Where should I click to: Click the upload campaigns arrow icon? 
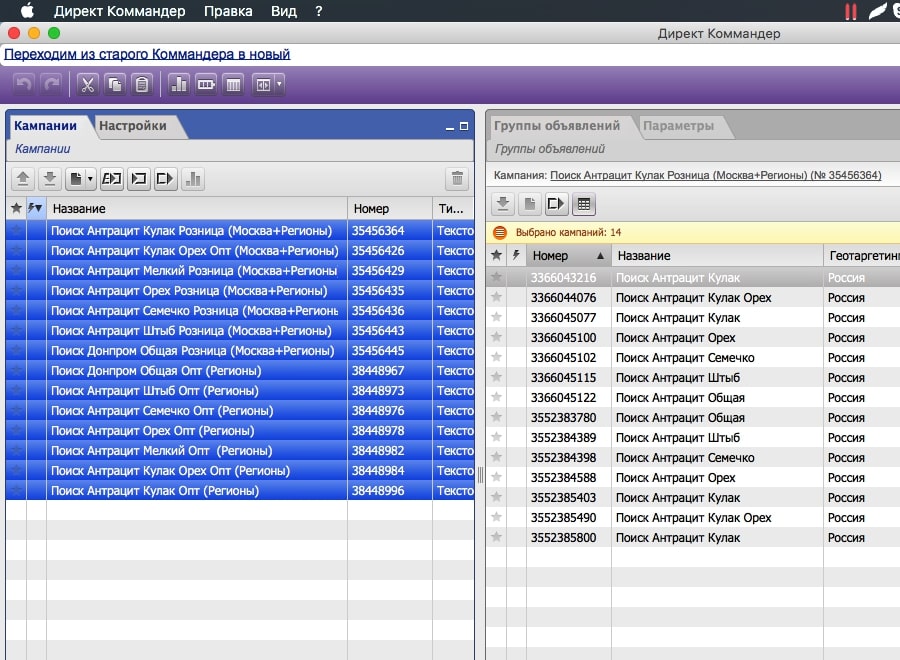pyautogui.click(x=23, y=179)
